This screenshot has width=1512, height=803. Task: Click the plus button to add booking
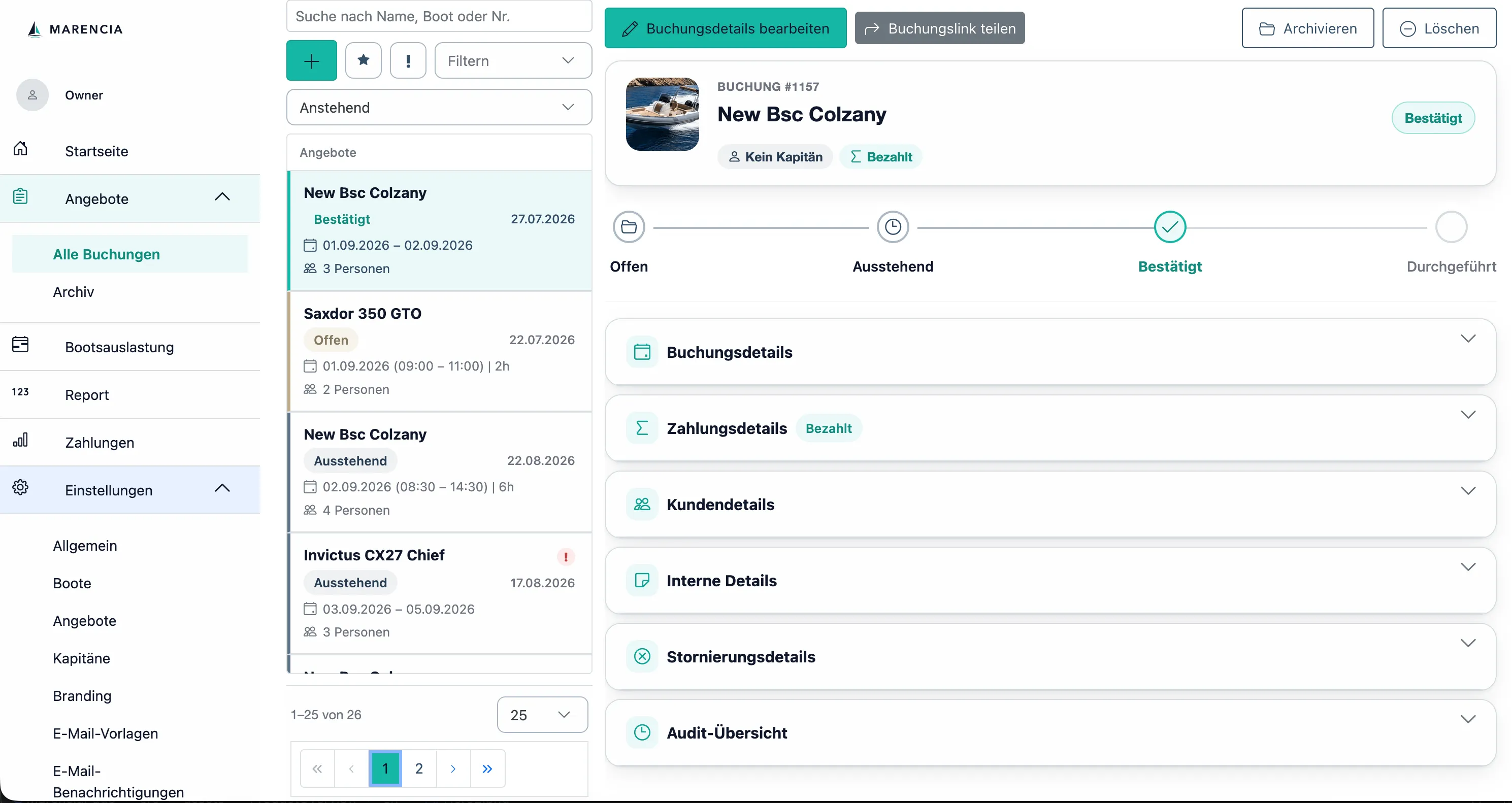click(311, 60)
